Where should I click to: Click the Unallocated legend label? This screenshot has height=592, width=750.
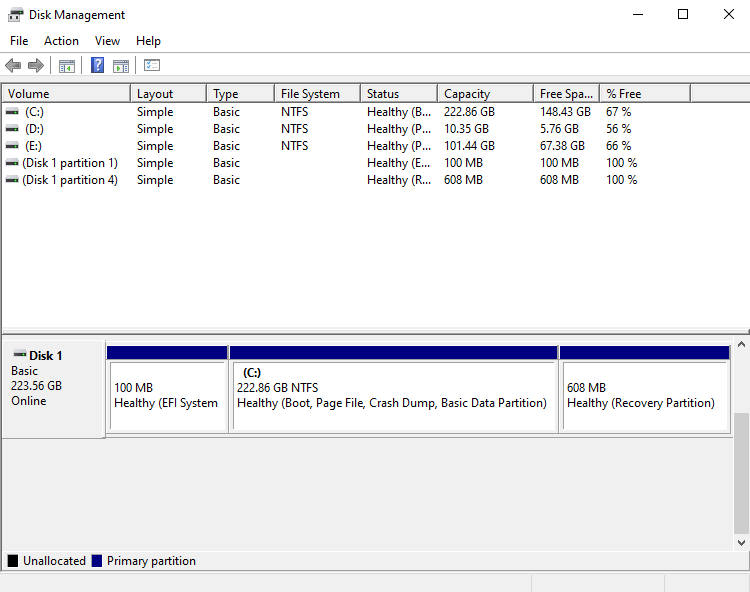click(55, 560)
